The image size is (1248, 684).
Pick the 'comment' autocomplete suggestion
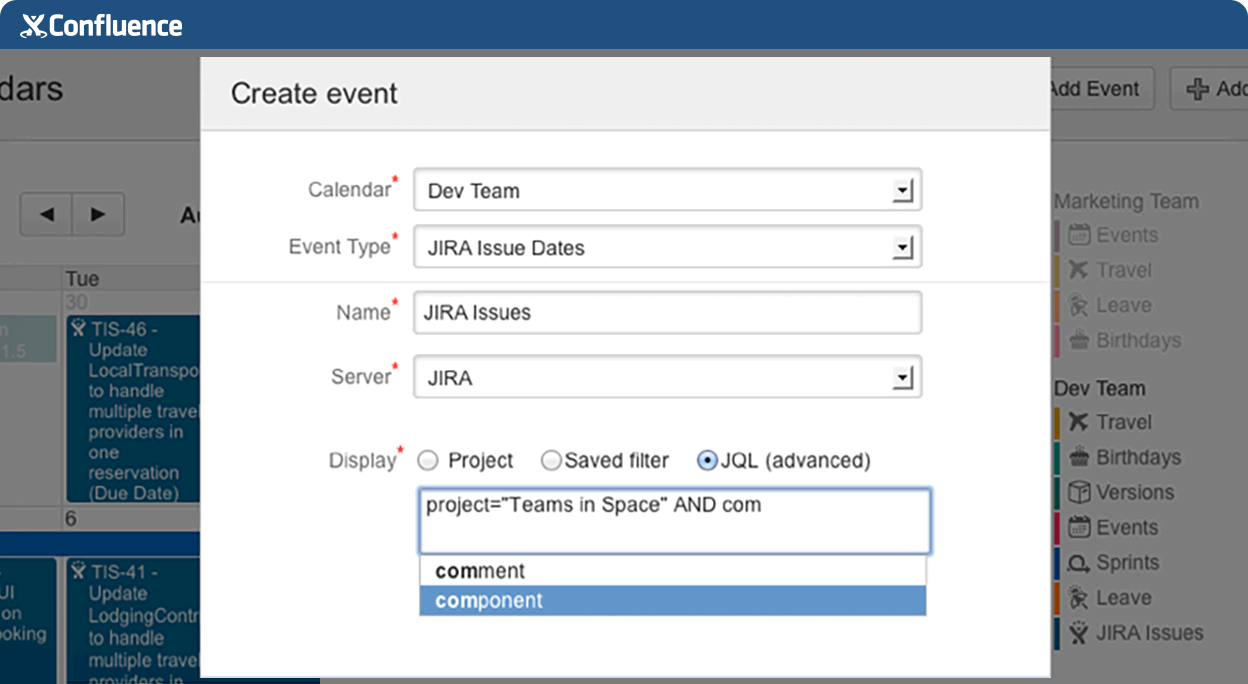[673, 571]
